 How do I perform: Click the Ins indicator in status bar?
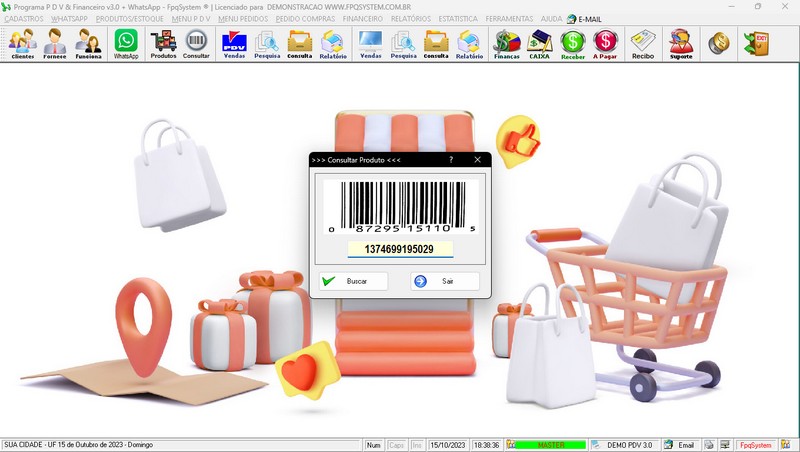tap(417, 445)
